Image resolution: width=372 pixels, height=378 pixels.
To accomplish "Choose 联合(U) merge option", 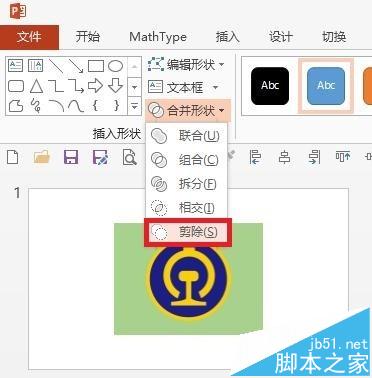I will click(x=186, y=136).
